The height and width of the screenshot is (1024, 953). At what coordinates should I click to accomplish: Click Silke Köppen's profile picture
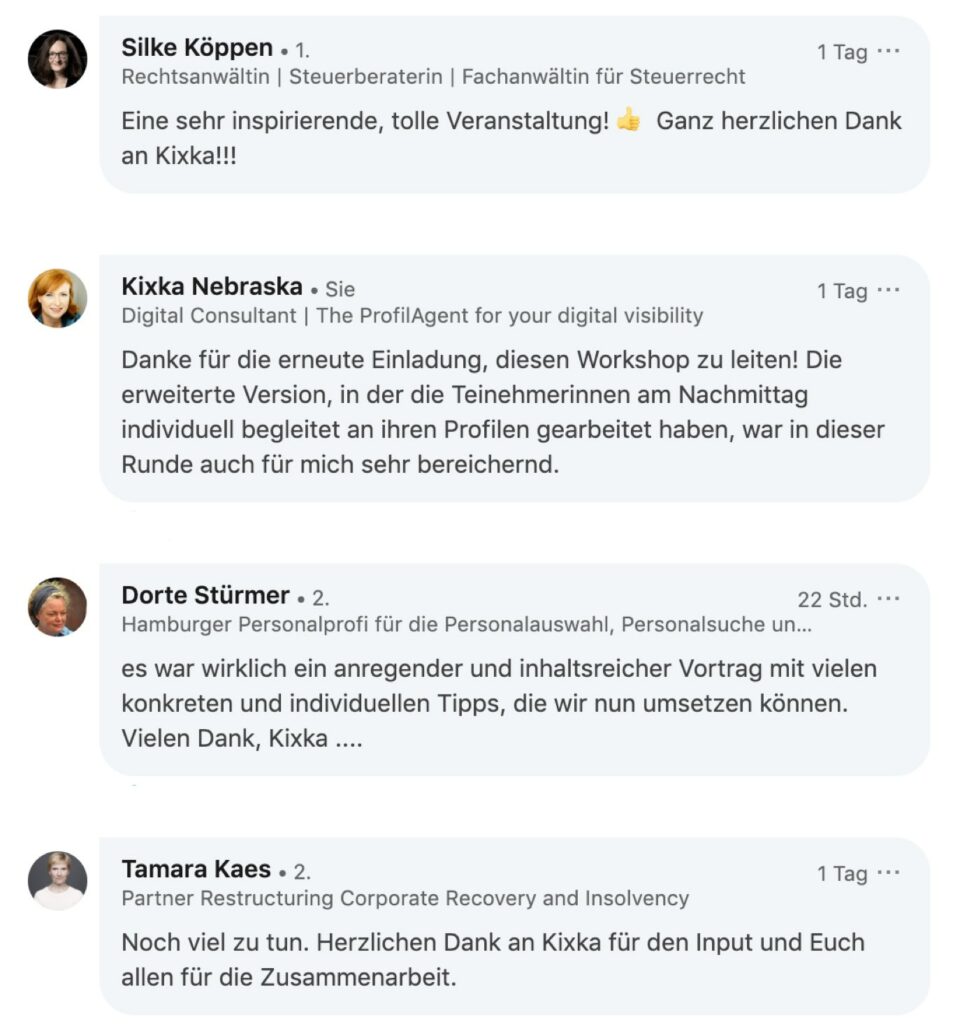coord(57,59)
